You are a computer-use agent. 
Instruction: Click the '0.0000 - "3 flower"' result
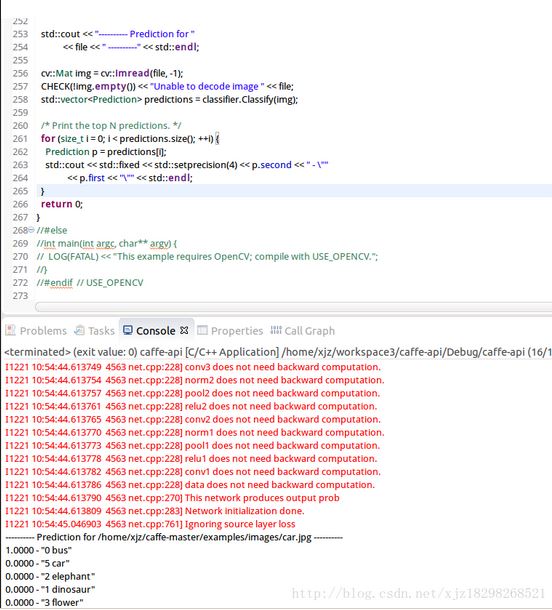pos(44,603)
